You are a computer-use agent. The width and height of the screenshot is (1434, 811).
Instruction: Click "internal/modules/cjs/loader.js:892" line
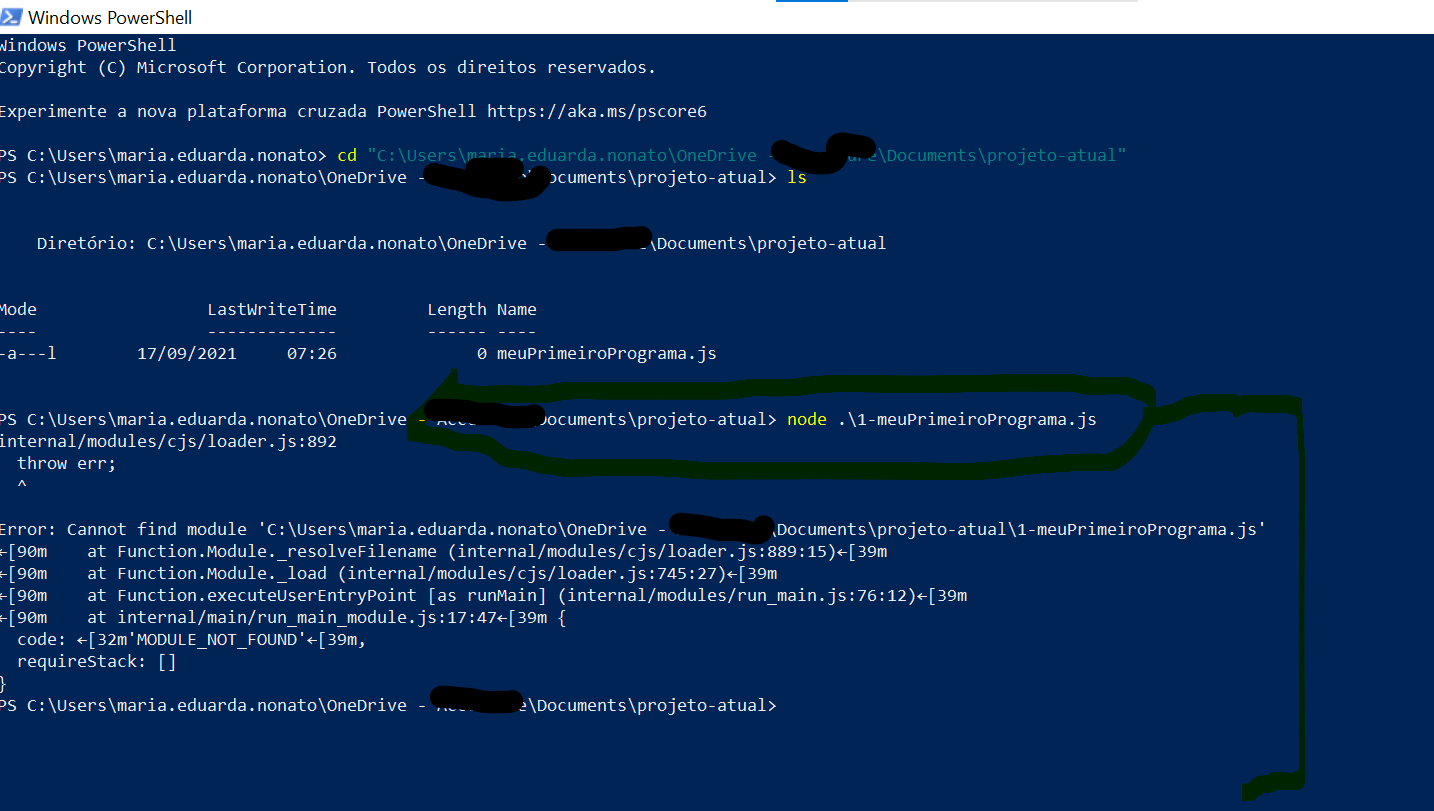coord(168,442)
